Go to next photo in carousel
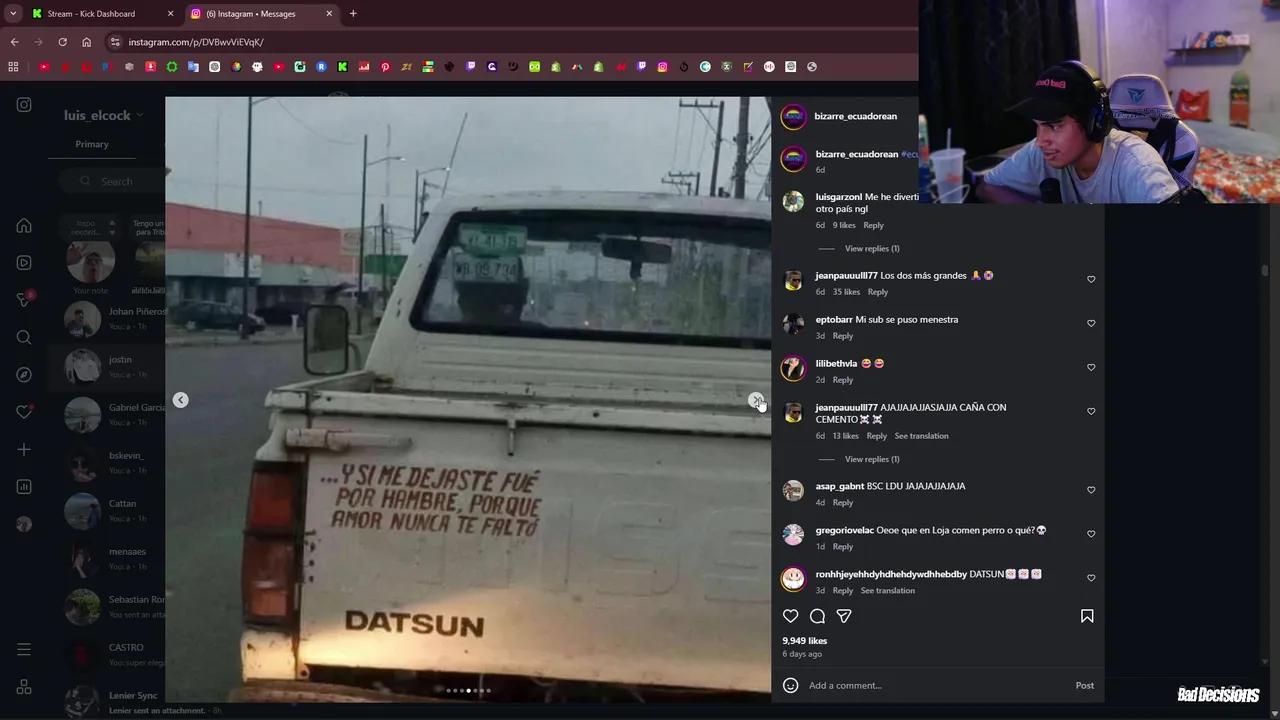 pyautogui.click(x=756, y=400)
